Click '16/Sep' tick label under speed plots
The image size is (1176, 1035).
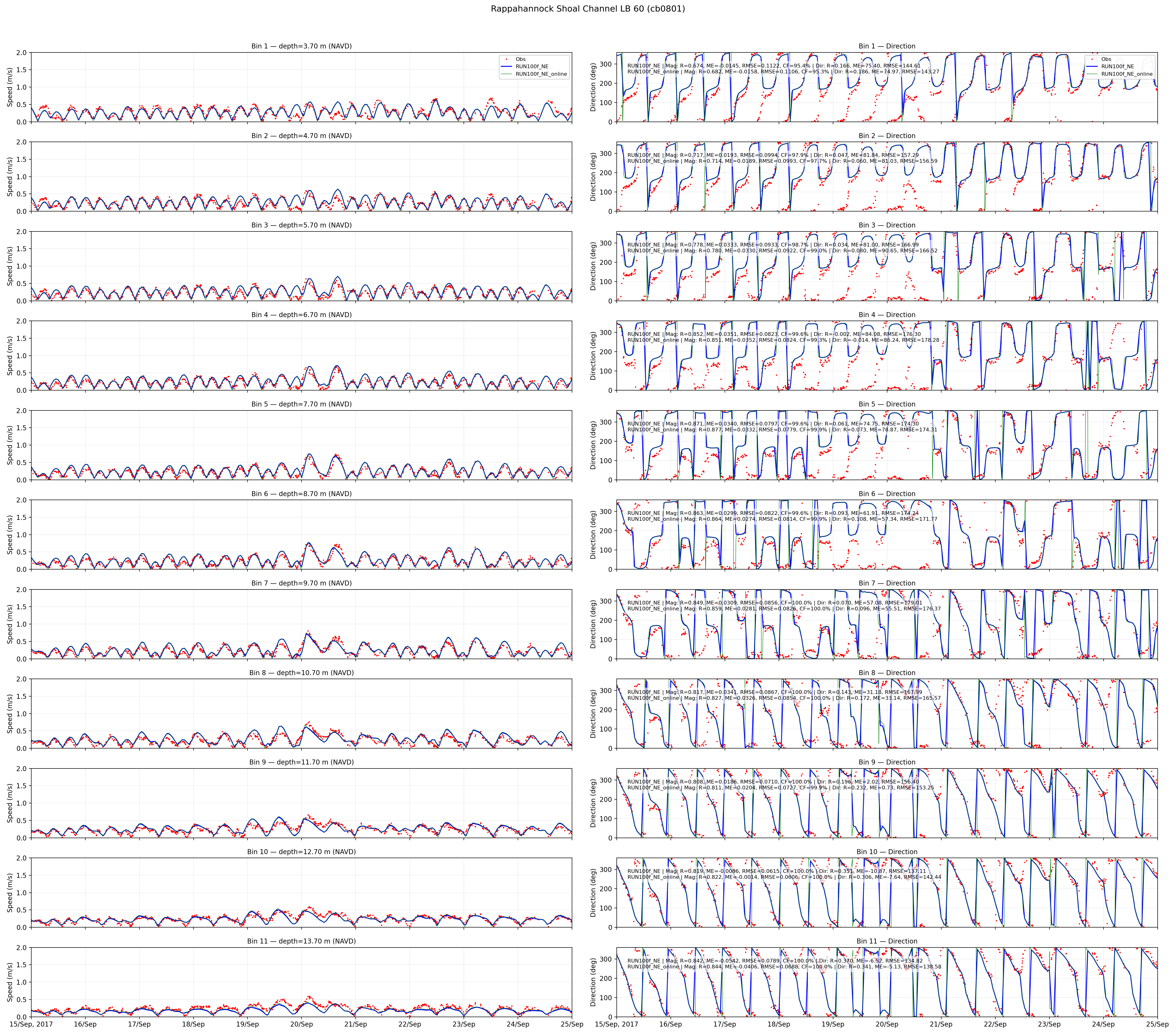coord(85,1024)
